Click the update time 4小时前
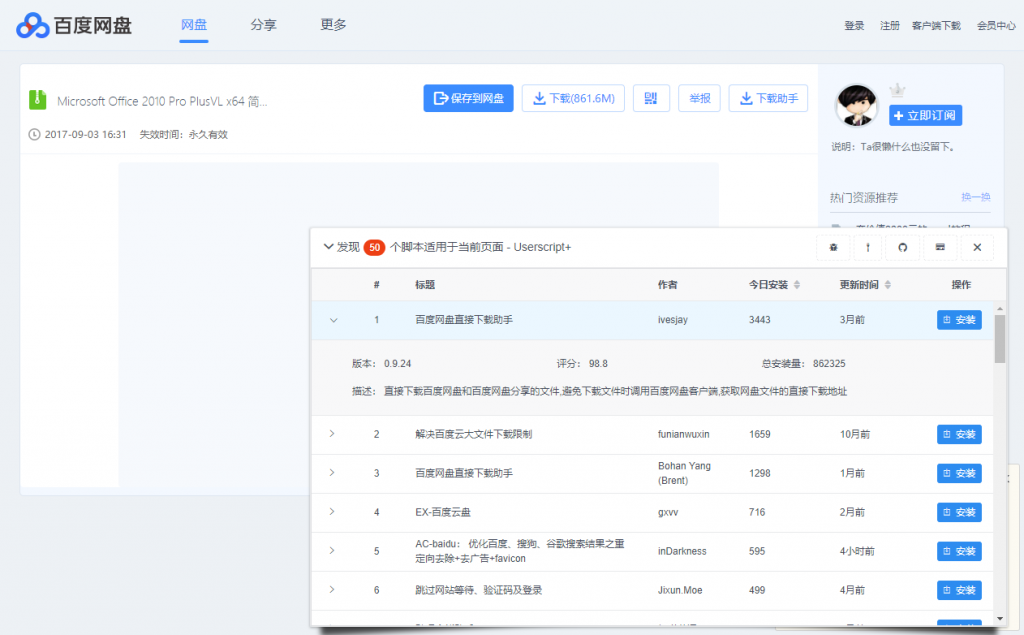 pyautogui.click(x=857, y=551)
